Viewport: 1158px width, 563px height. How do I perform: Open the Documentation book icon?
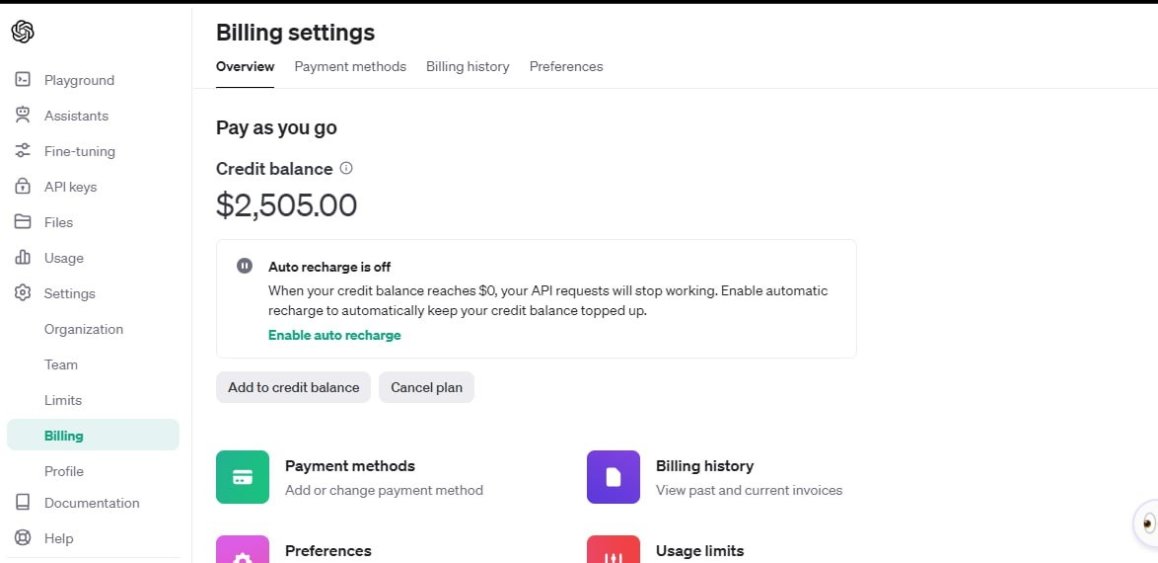tap(23, 502)
